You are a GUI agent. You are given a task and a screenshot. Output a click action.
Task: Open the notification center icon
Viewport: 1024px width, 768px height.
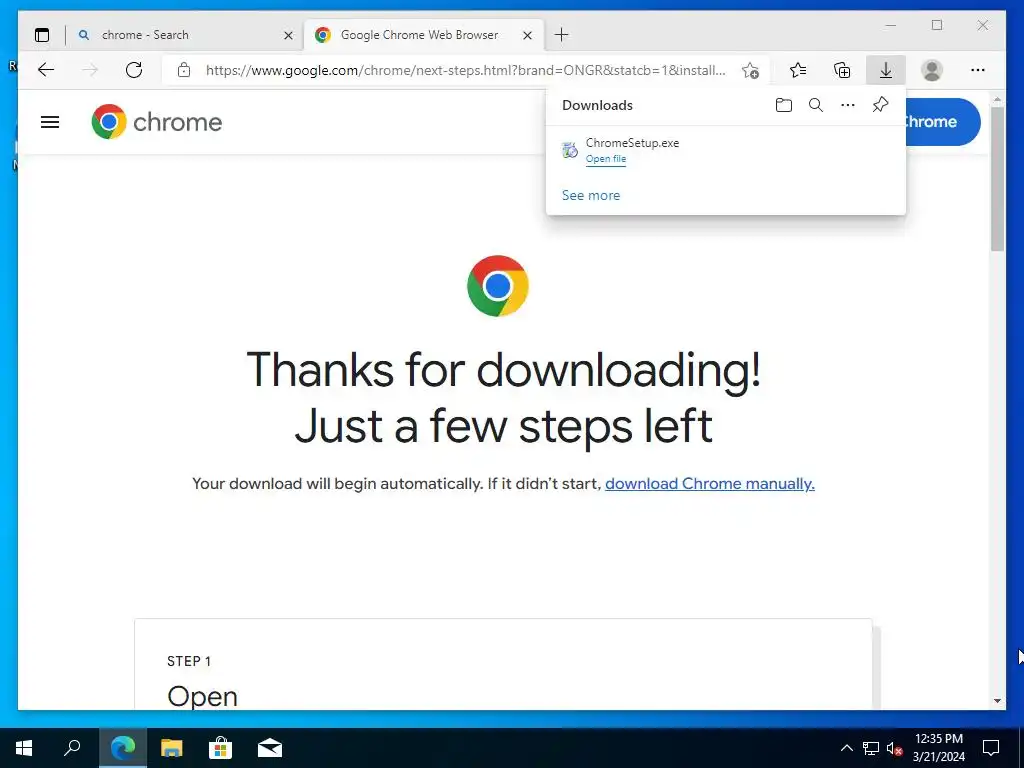[991, 748]
